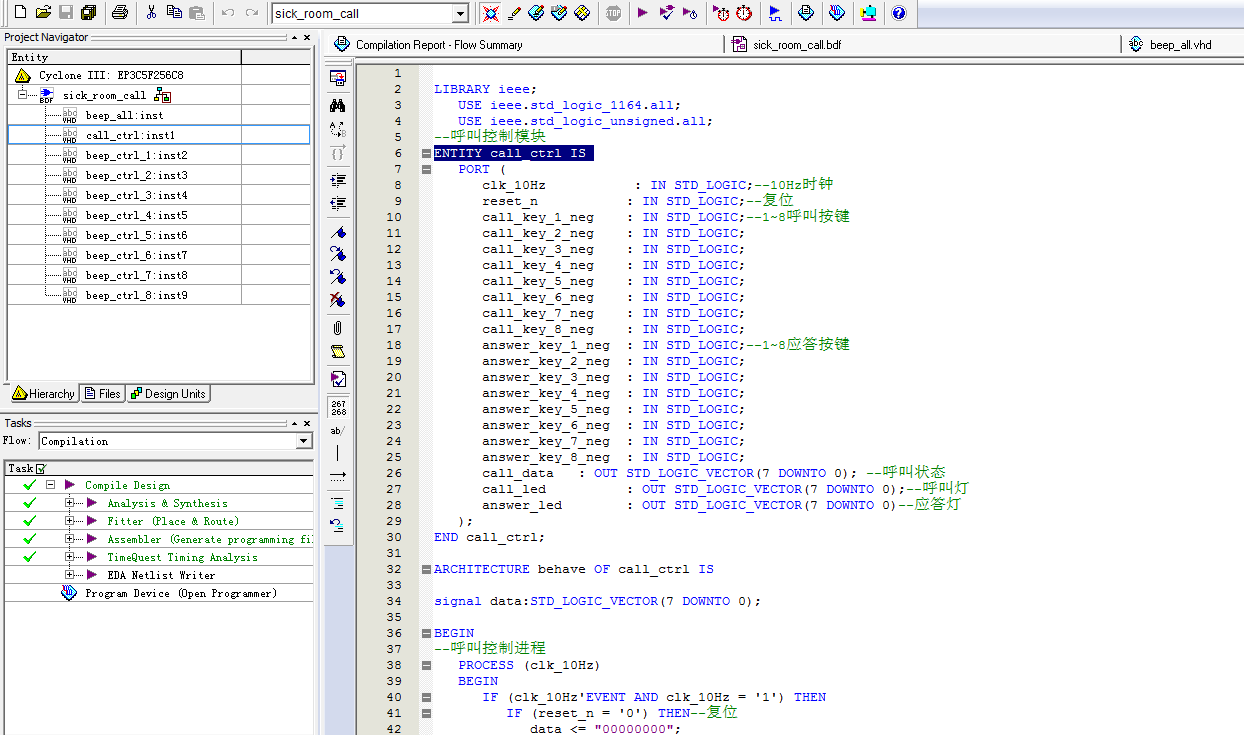Click the Save file icon
This screenshot has height=735, width=1244.
[x=66, y=13]
